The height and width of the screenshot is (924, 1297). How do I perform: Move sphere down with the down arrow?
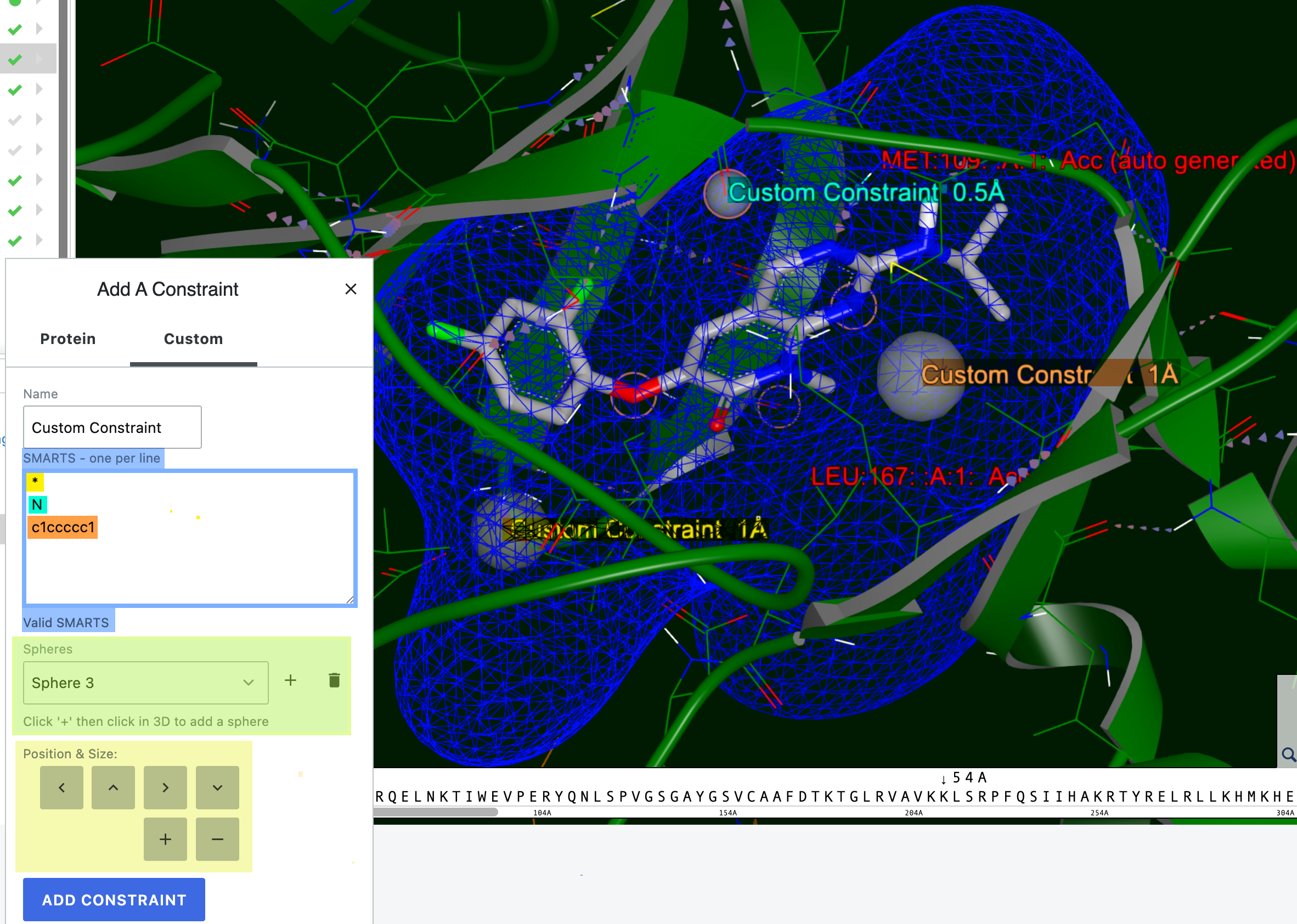217,787
